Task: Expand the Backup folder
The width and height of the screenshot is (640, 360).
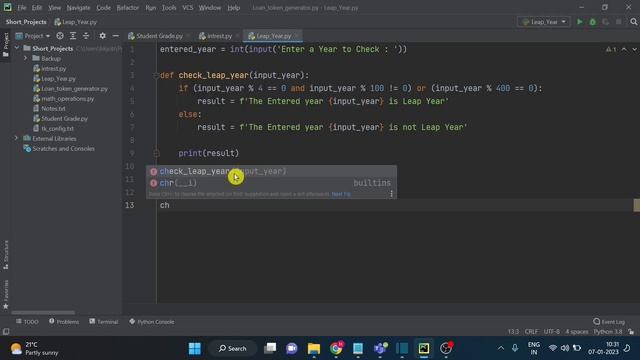Action: coord(26,58)
